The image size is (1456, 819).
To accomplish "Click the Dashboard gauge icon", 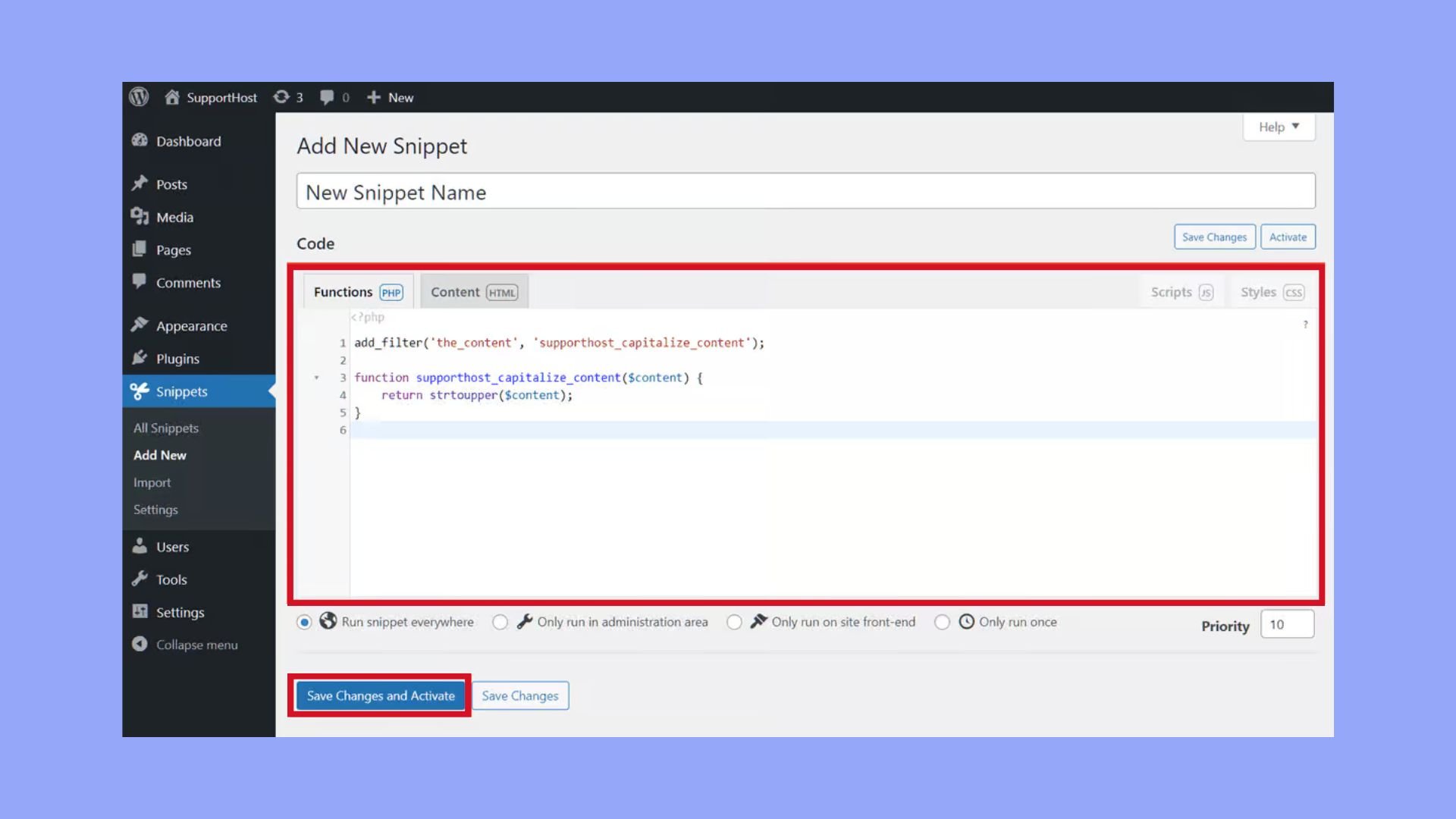I will point(140,141).
